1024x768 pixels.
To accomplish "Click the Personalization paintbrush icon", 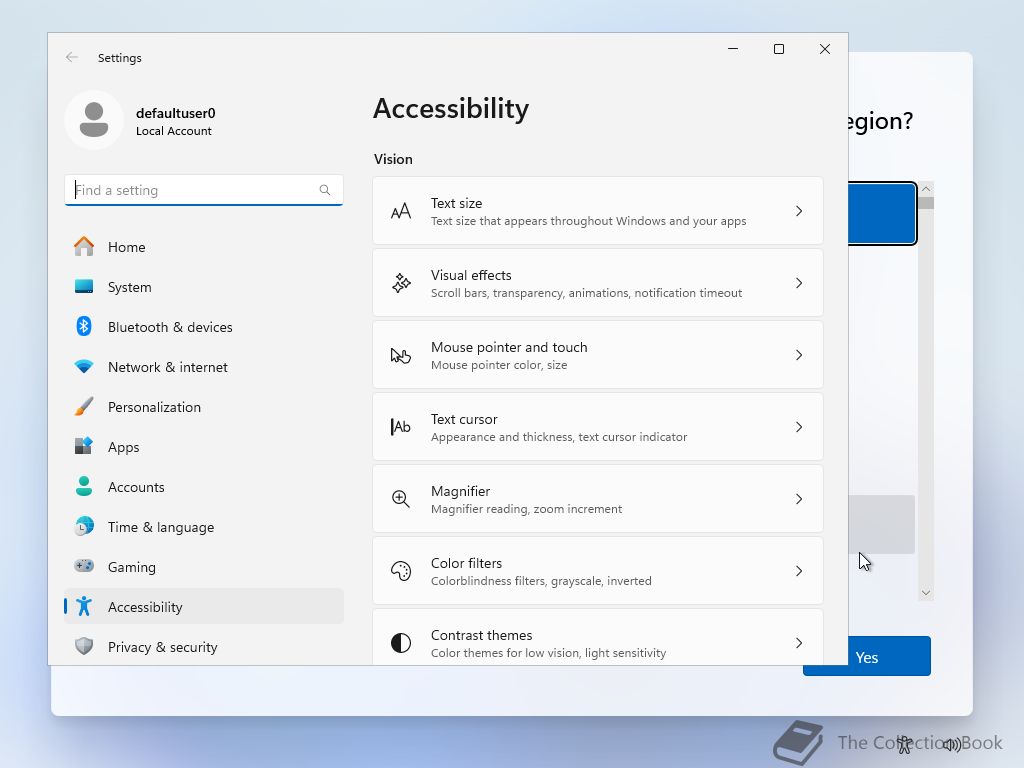I will point(84,407).
